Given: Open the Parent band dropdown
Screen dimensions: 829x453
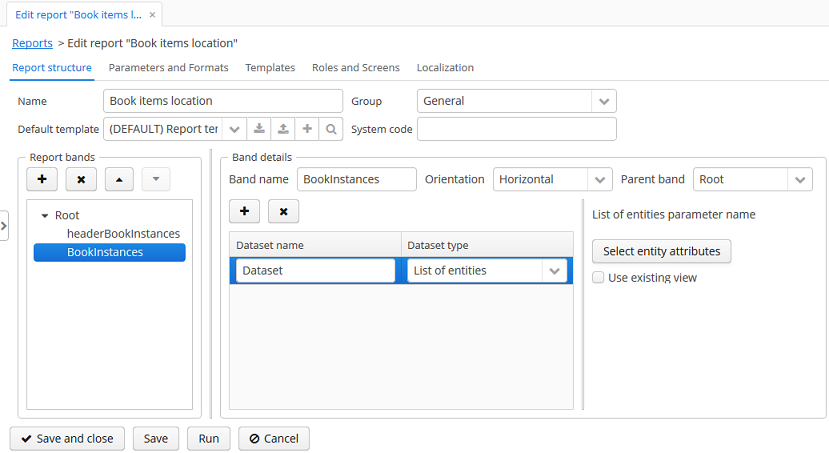Looking at the screenshot, I should (799, 179).
